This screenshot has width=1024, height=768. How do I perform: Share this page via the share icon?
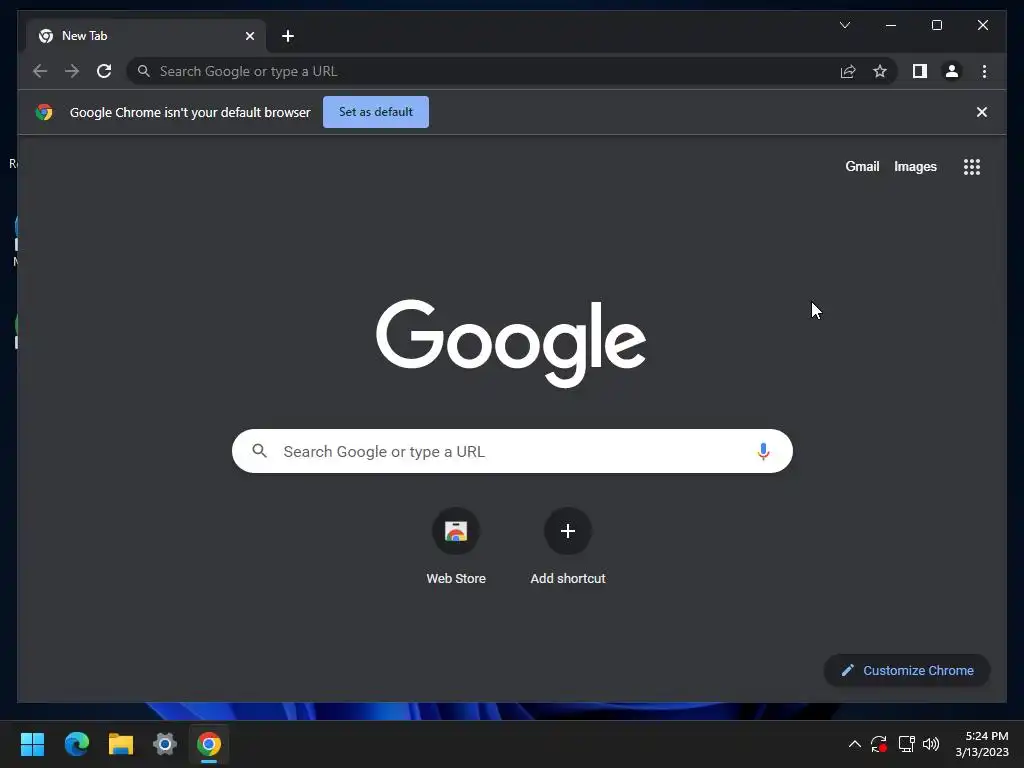point(848,71)
